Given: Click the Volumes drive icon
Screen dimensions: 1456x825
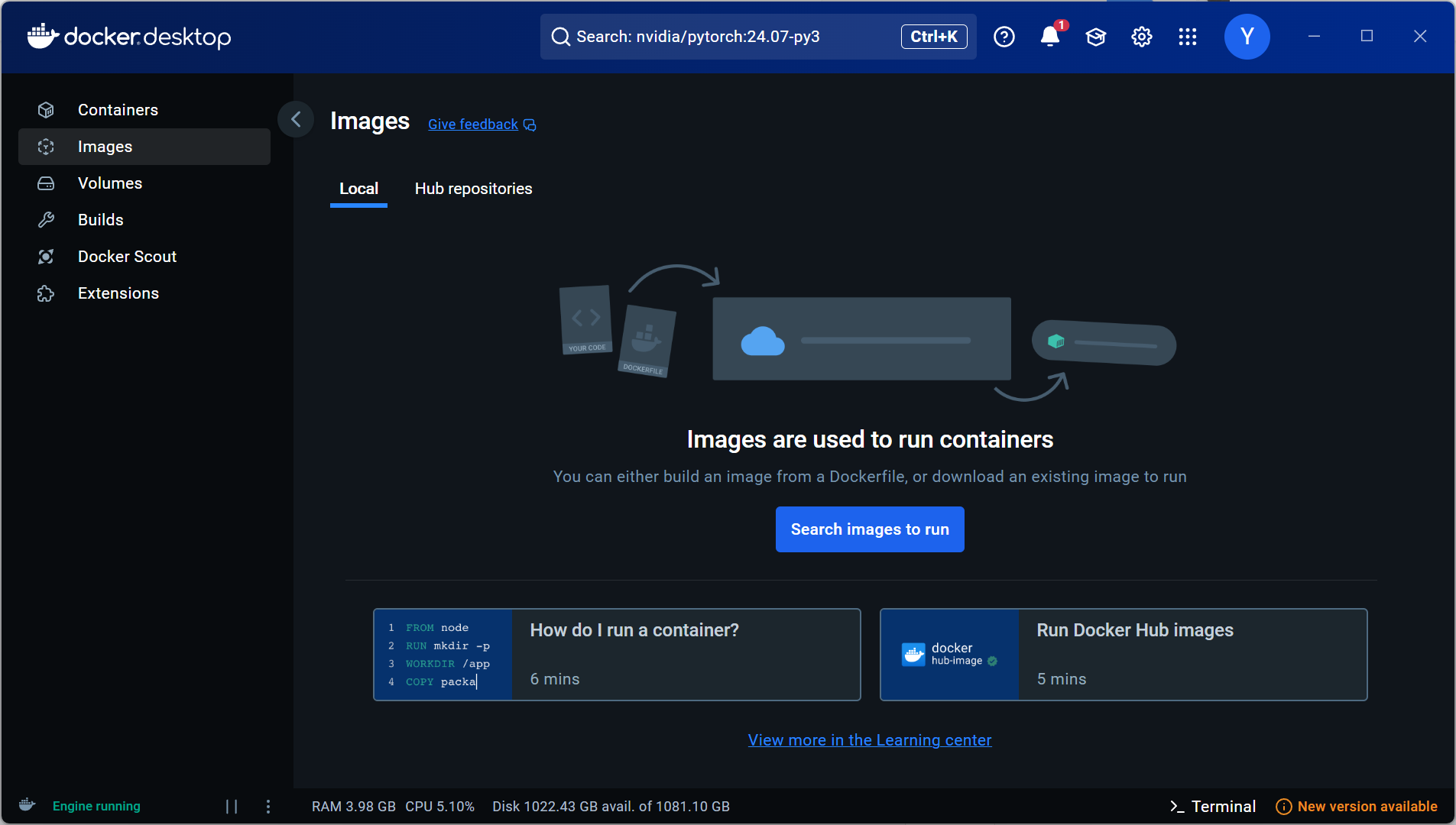Looking at the screenshot, I should click(46, 183).
